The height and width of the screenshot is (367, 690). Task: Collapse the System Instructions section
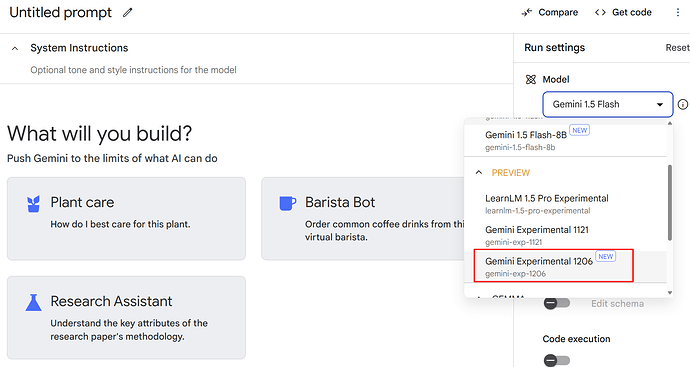pos(15,48)
